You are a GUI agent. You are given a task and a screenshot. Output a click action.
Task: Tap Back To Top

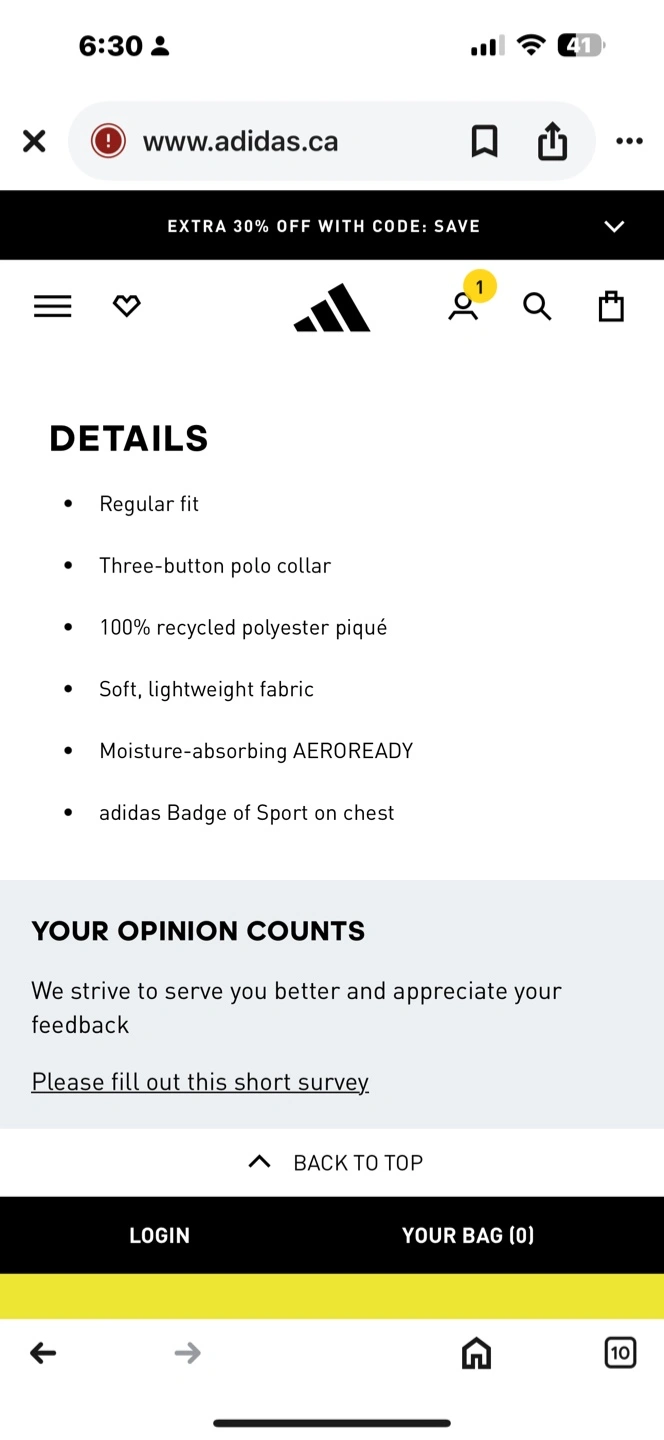335,1162
